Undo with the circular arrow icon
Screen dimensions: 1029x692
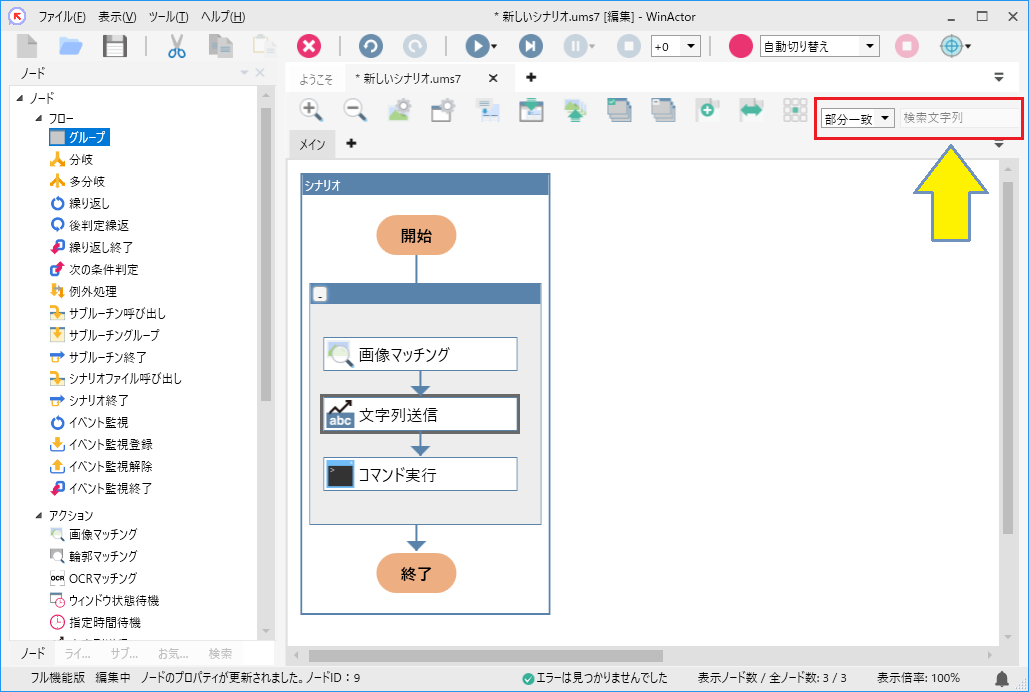point(371,47)
